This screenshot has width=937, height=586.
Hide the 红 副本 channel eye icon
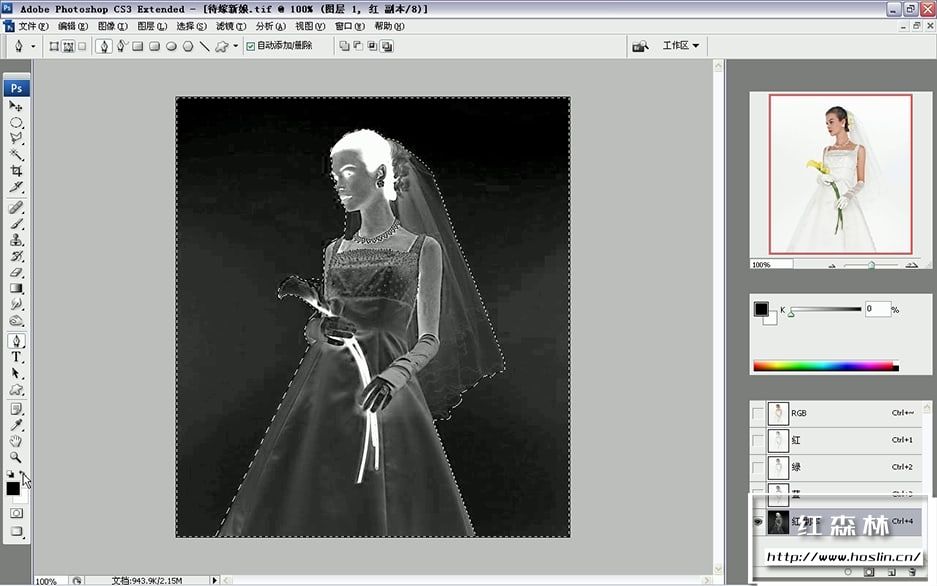click(758, 521)
